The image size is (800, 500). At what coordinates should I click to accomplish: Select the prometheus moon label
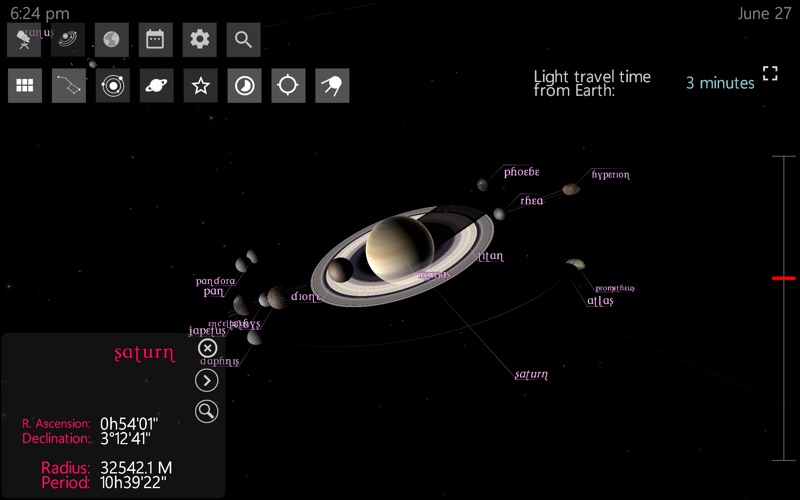click(x=615, y=288)
